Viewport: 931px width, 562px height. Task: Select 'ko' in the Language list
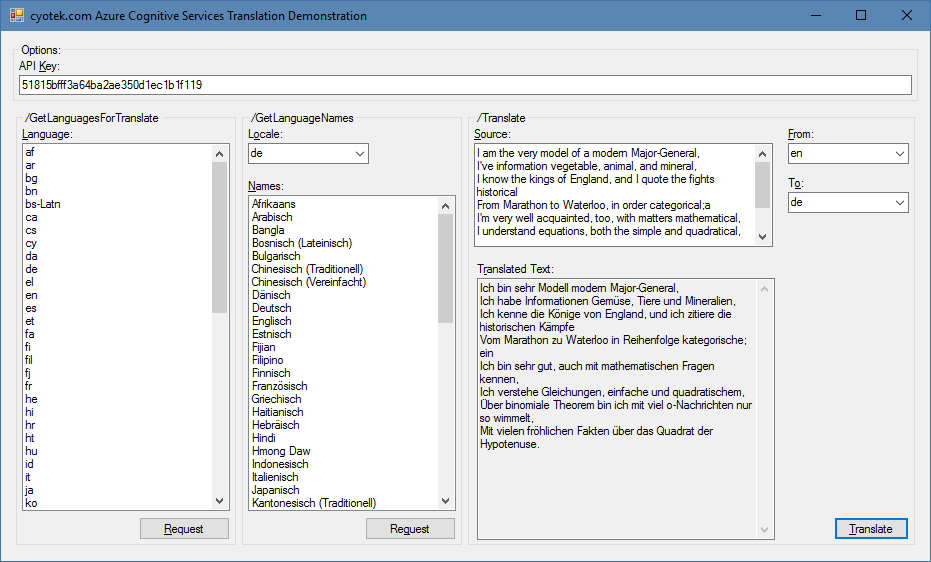(118, 504)
